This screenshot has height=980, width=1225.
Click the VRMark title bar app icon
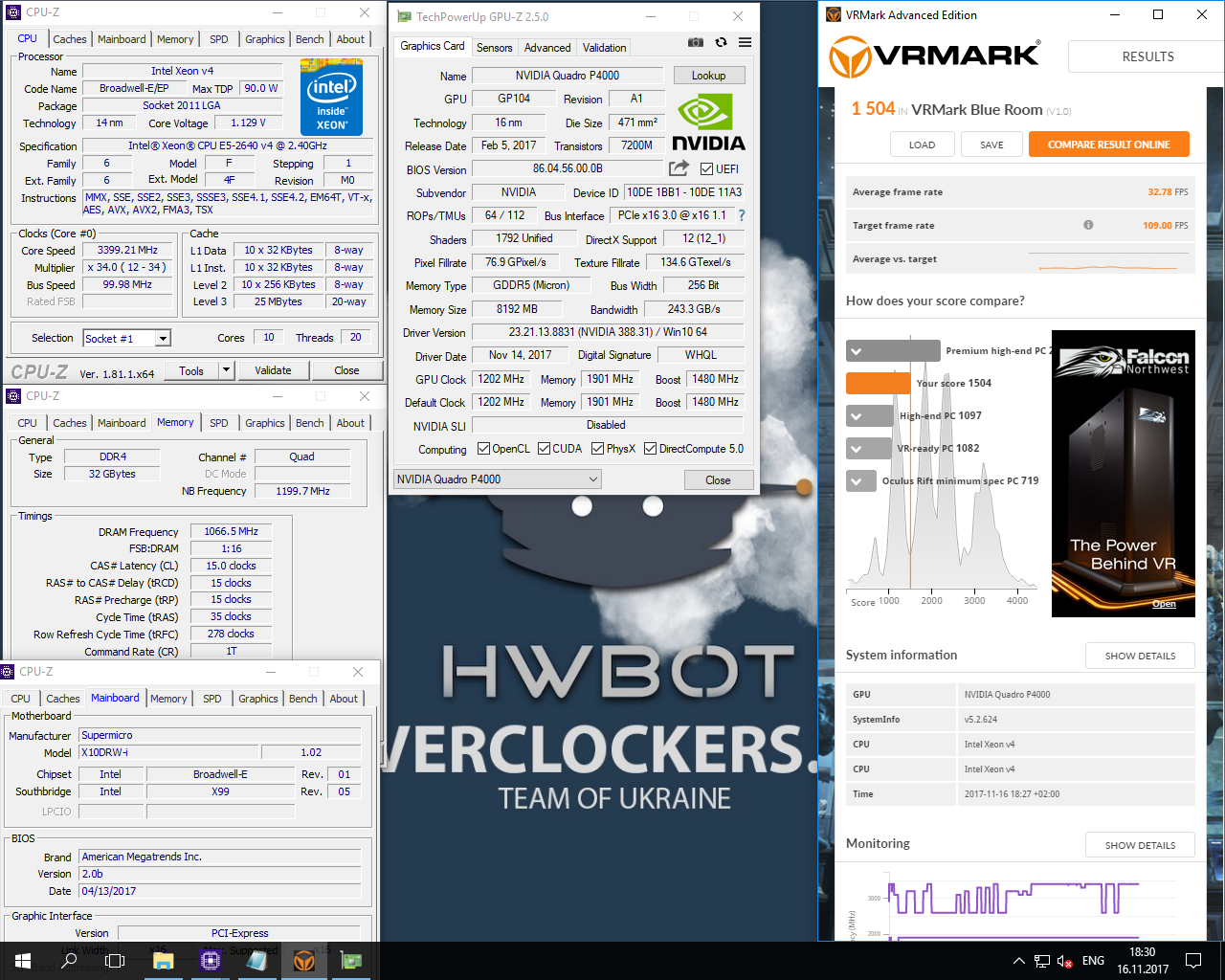(834, 14)
